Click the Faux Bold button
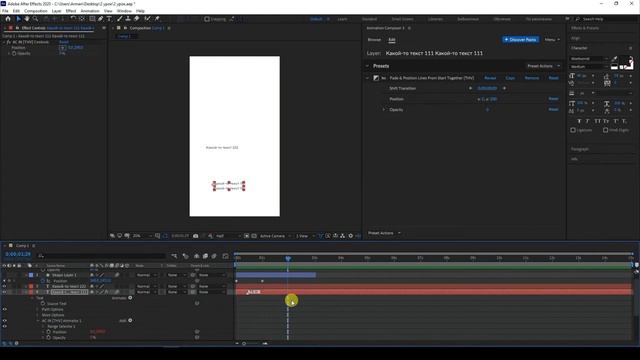Viewport: 640px width, 360px height. pos(579,121)
